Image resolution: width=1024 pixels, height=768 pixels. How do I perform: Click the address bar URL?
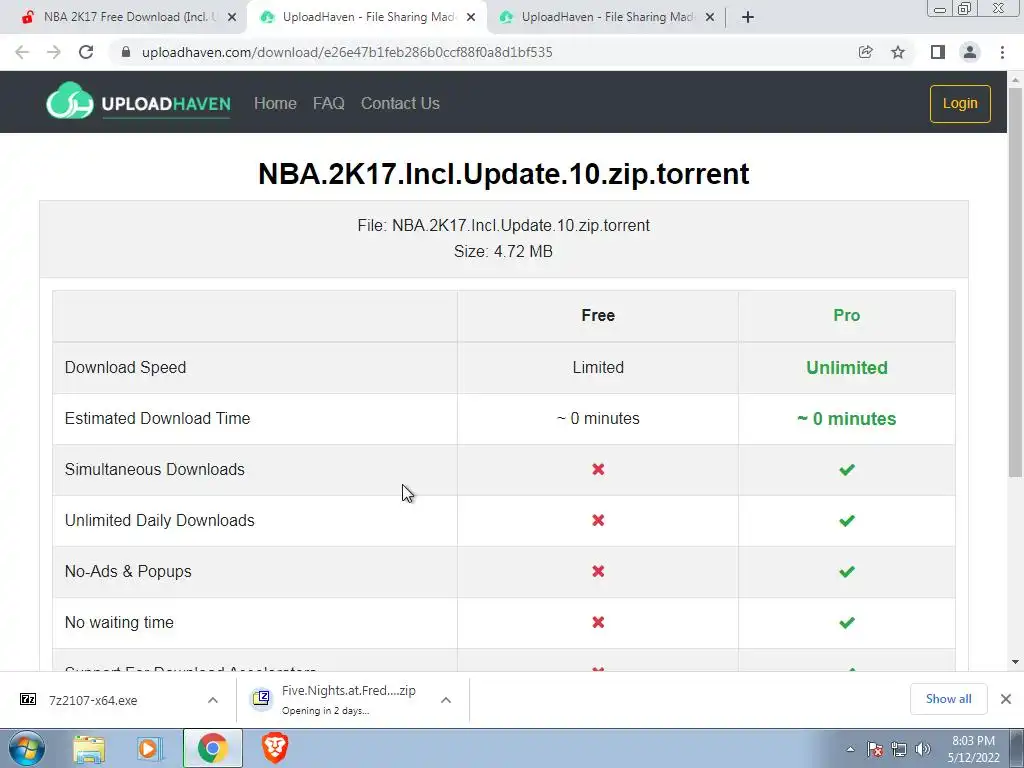[347, 52]
